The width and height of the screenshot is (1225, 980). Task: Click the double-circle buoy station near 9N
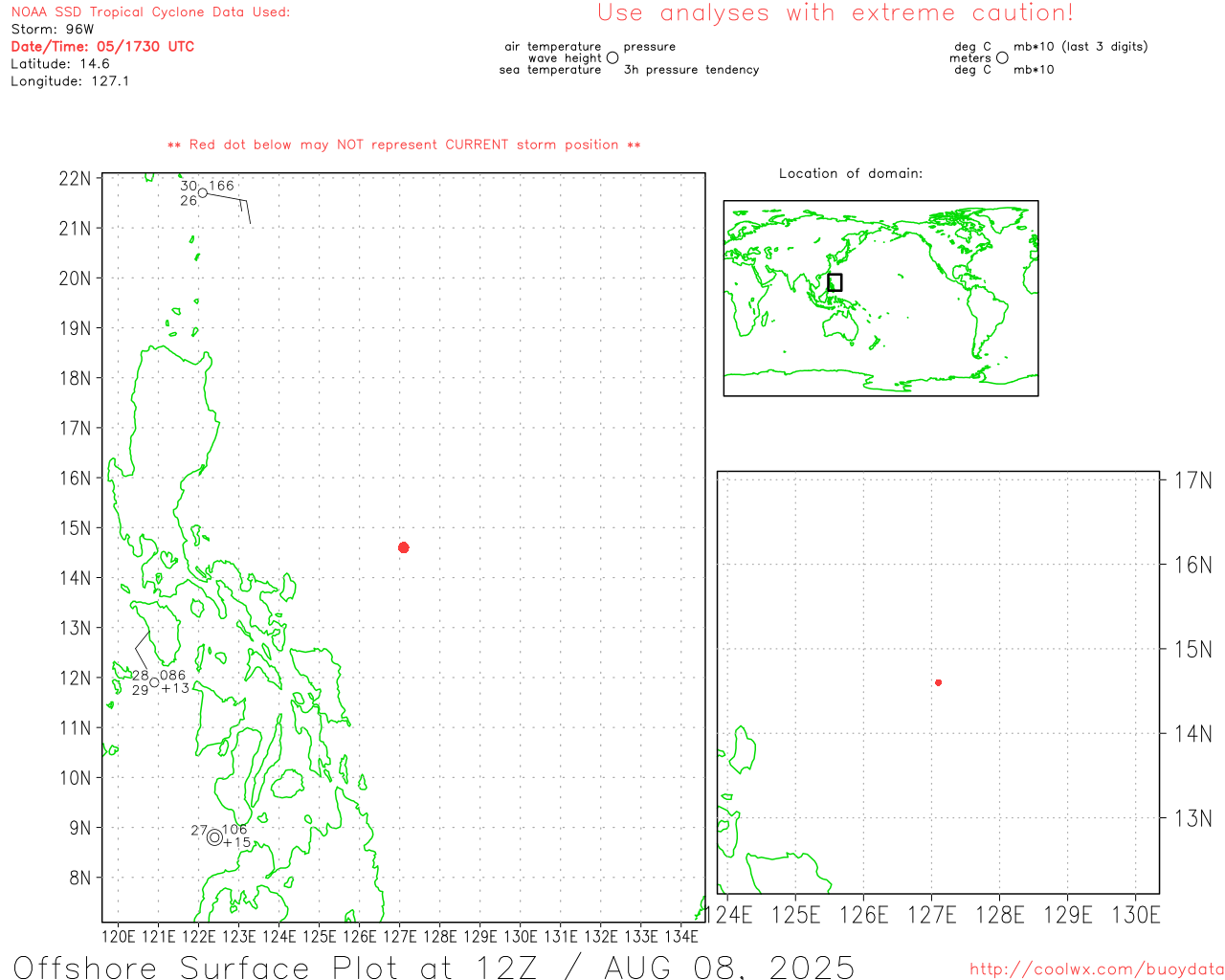(214, 837)
